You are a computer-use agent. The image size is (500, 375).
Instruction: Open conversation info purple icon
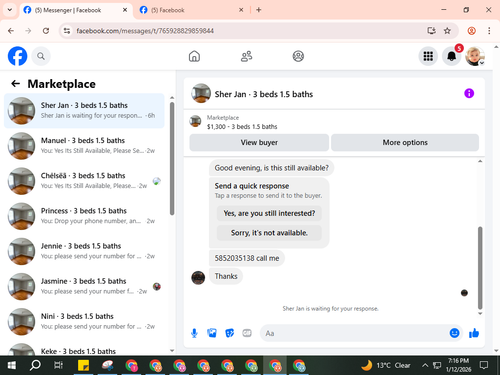[x=469, y=93]
